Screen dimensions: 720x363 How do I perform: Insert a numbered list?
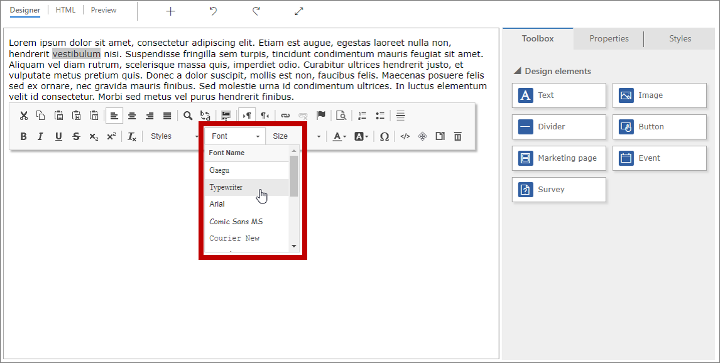click(362, 116)
